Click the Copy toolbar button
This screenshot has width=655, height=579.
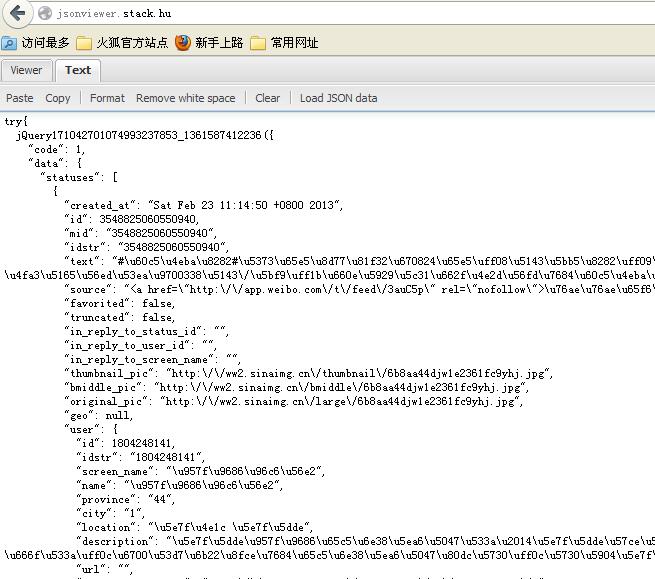(58, 98)
